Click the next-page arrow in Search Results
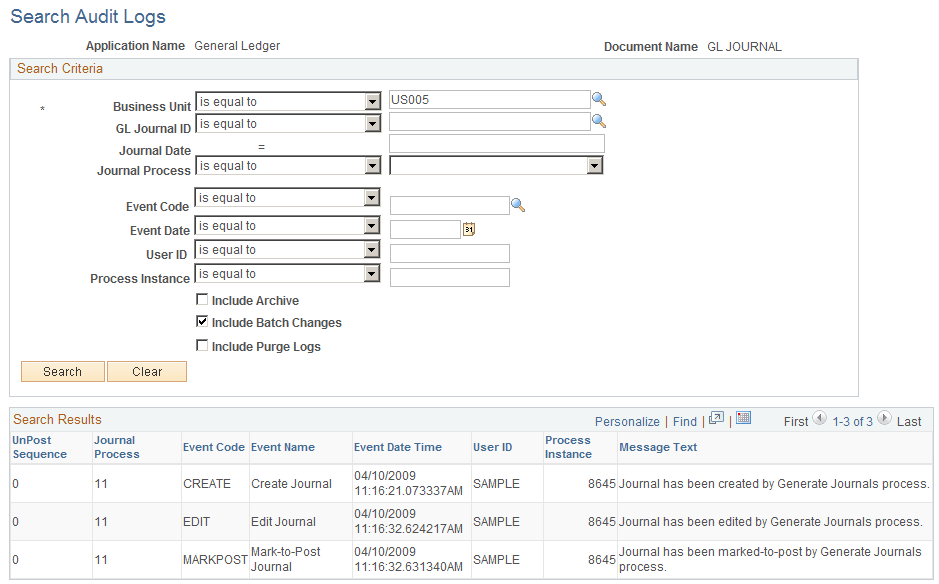The height and width of the screenshot is (584, 939). coord(884,420)
